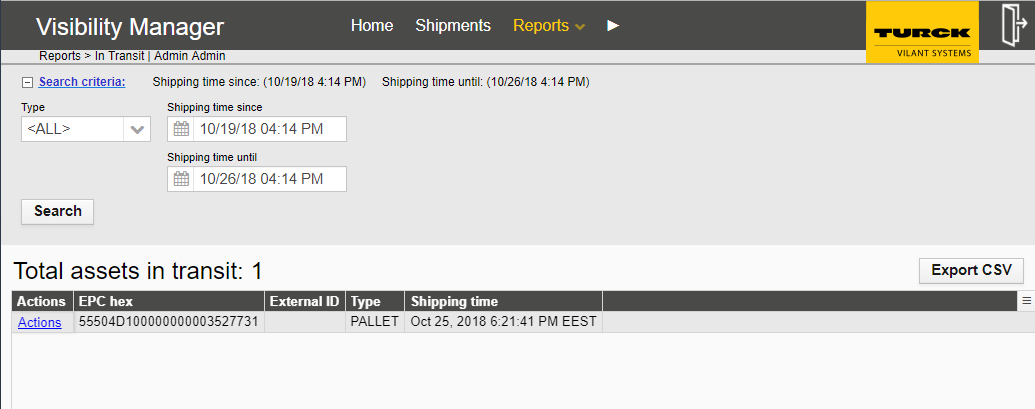Open calendar for Shipping time until

pyautogui.click(x=181, y=179)
